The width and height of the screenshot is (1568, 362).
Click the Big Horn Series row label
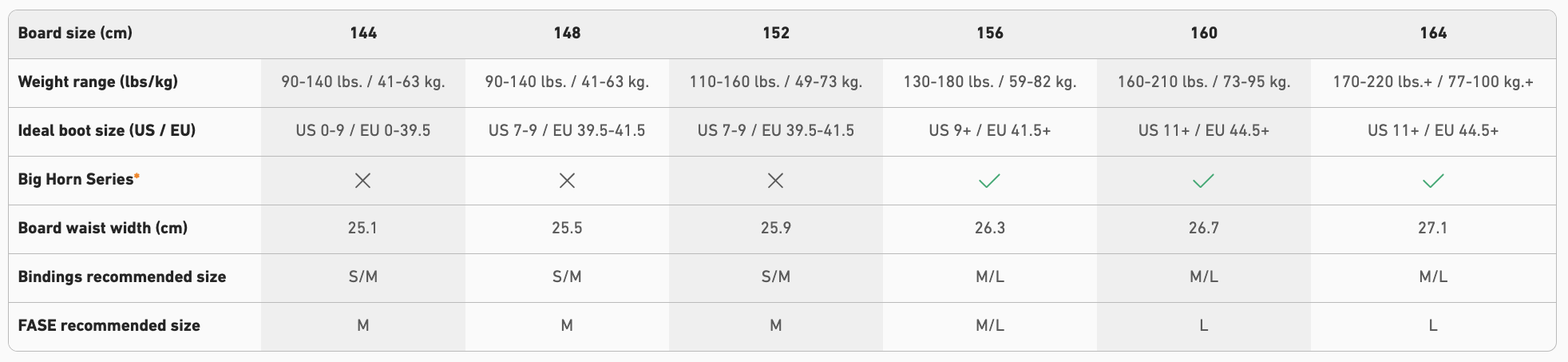75,179
